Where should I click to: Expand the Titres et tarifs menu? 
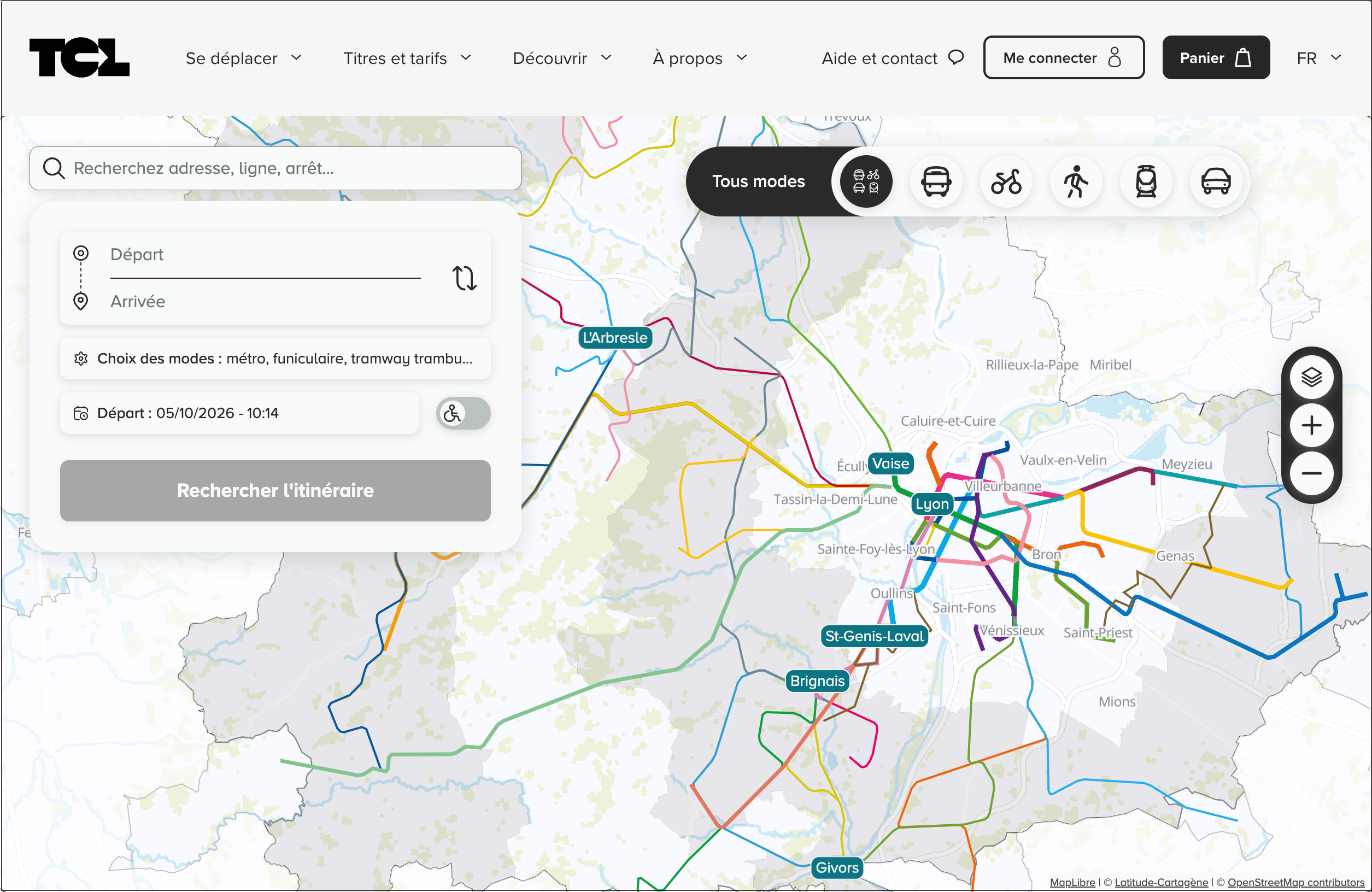pyautogui.click(x=407, y=57)
